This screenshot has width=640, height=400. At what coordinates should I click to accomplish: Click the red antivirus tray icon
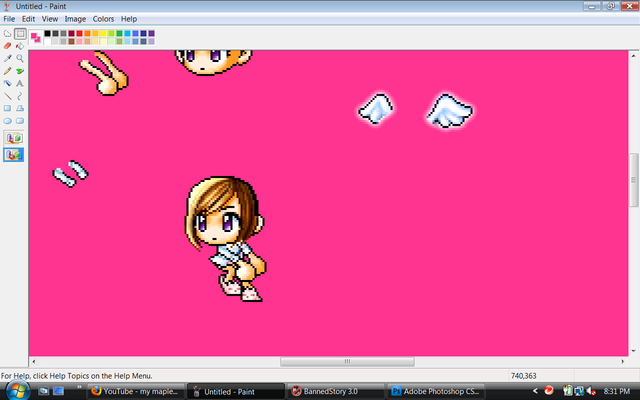tap(549, 391)
